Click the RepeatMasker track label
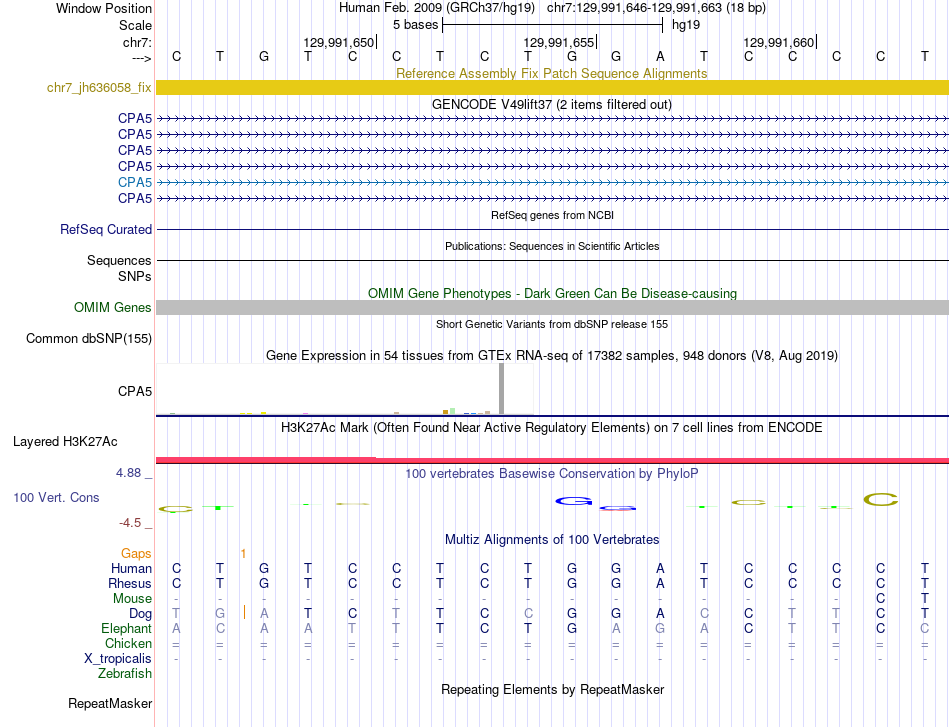Image resolution: width=950 pixels, height=727 pixels. tap(110, 704)
